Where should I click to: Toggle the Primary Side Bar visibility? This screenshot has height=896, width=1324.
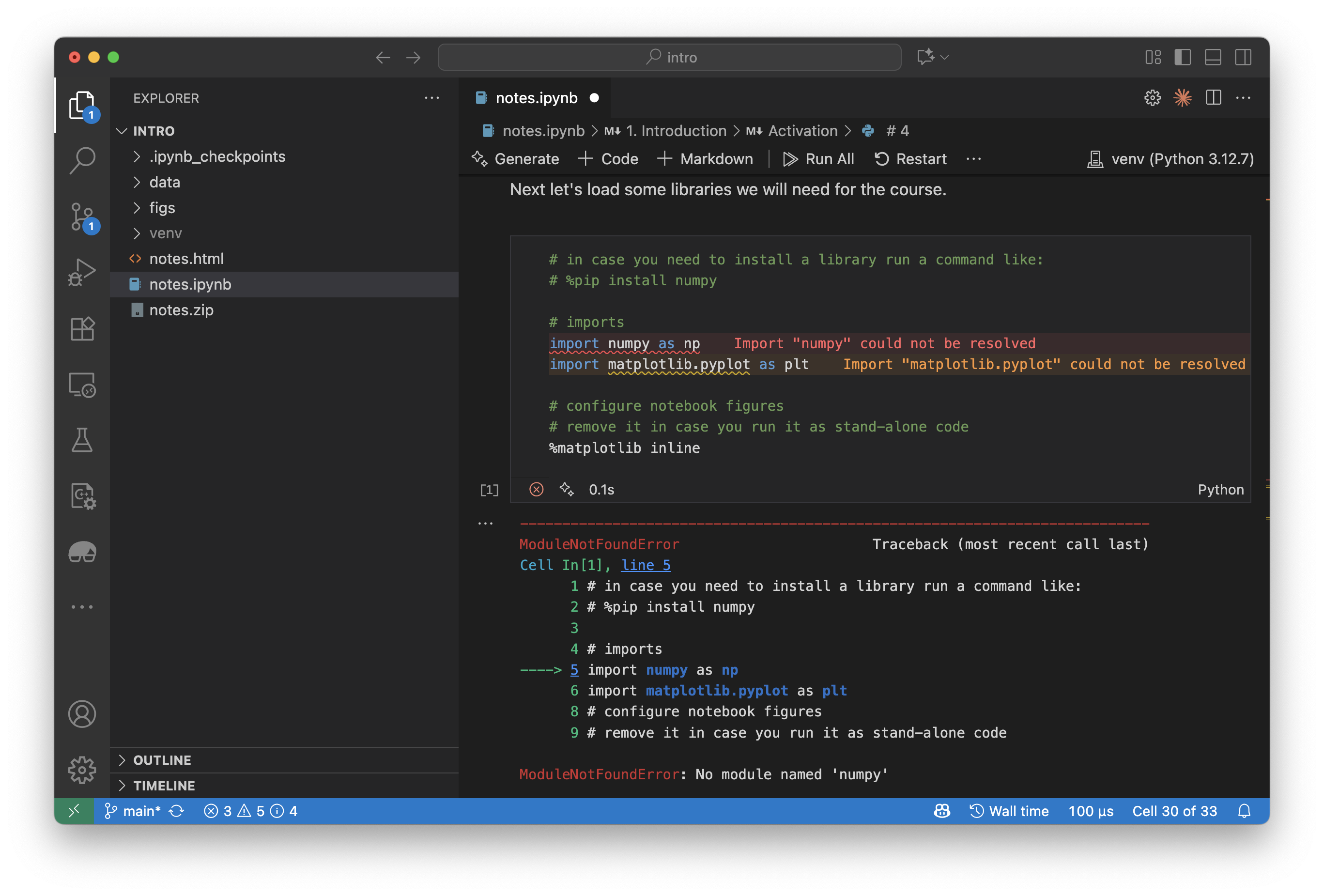1183,57
